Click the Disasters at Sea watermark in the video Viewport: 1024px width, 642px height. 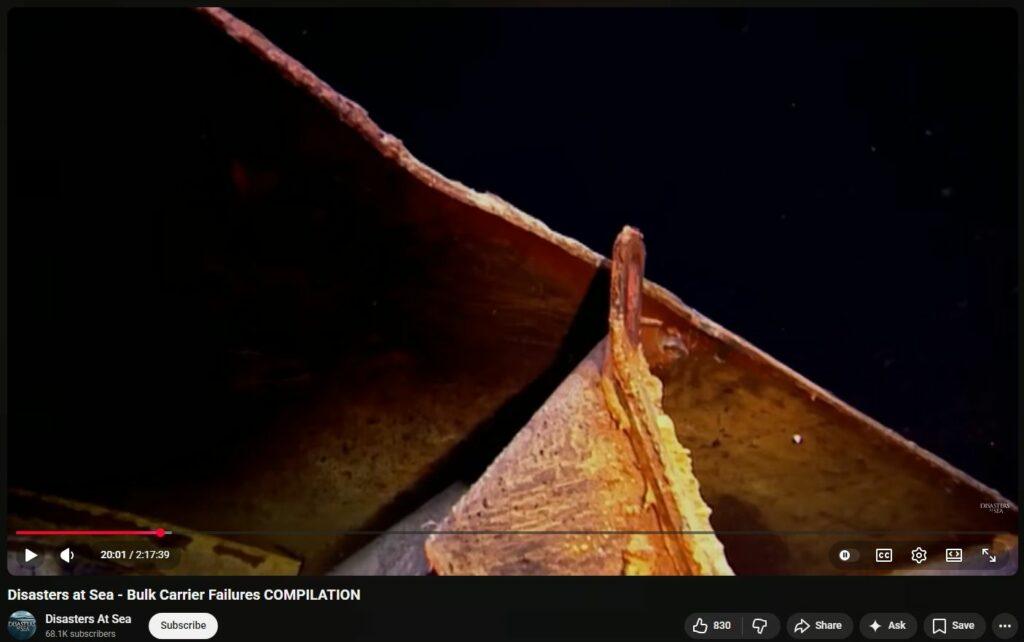pos(997,508)
